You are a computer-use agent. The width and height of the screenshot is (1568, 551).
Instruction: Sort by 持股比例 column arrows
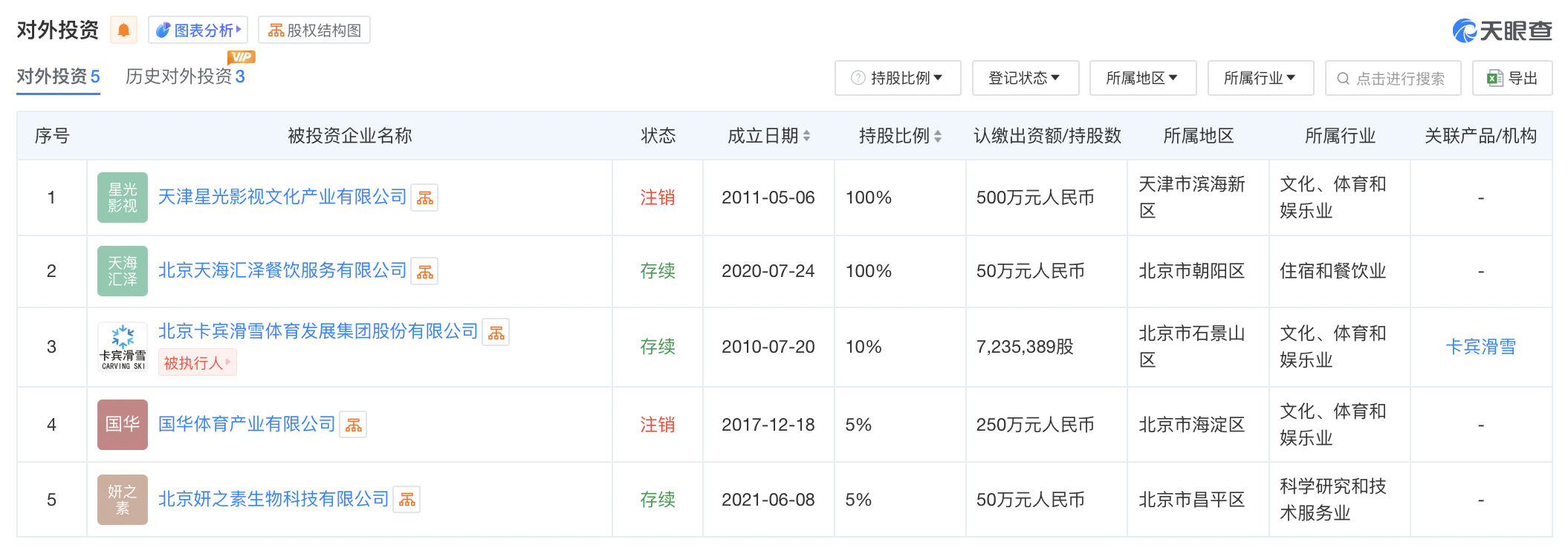(x=938, y=136)
